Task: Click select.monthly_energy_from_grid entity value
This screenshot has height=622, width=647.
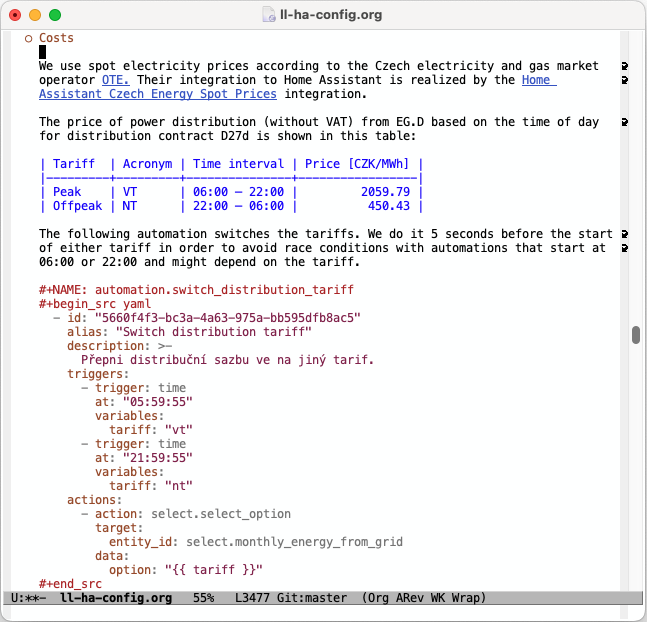Action: [x=294, y=542]
